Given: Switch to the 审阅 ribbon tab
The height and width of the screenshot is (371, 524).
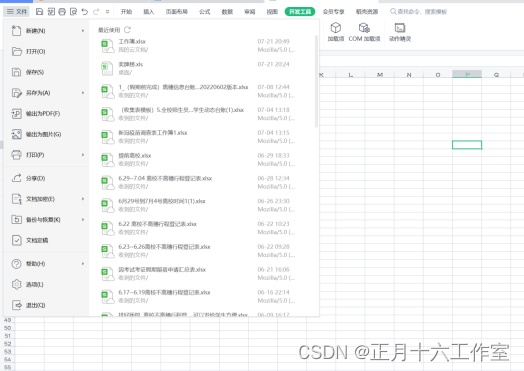Looking at the screenshot, I should 250,12.
